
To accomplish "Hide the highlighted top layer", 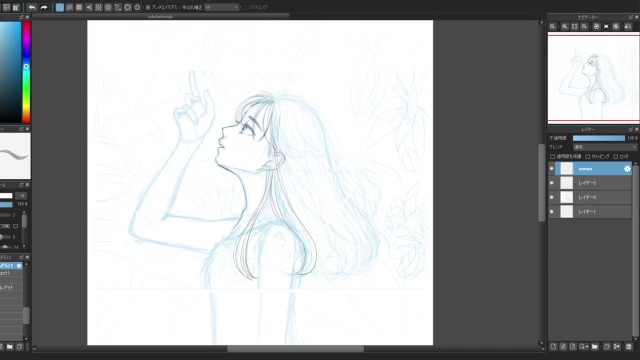I will point(551,169).
